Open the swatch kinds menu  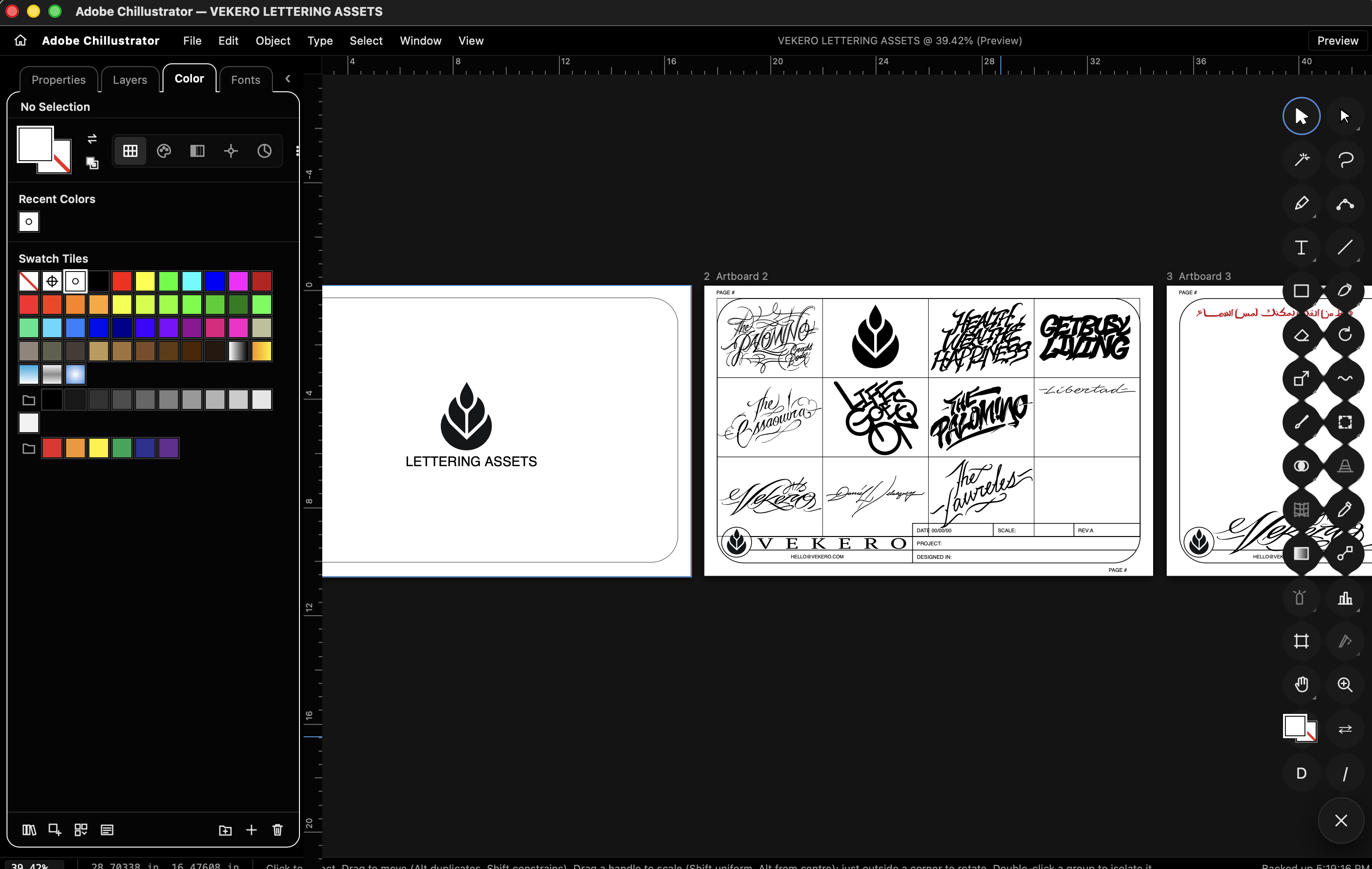coord(81,830)
